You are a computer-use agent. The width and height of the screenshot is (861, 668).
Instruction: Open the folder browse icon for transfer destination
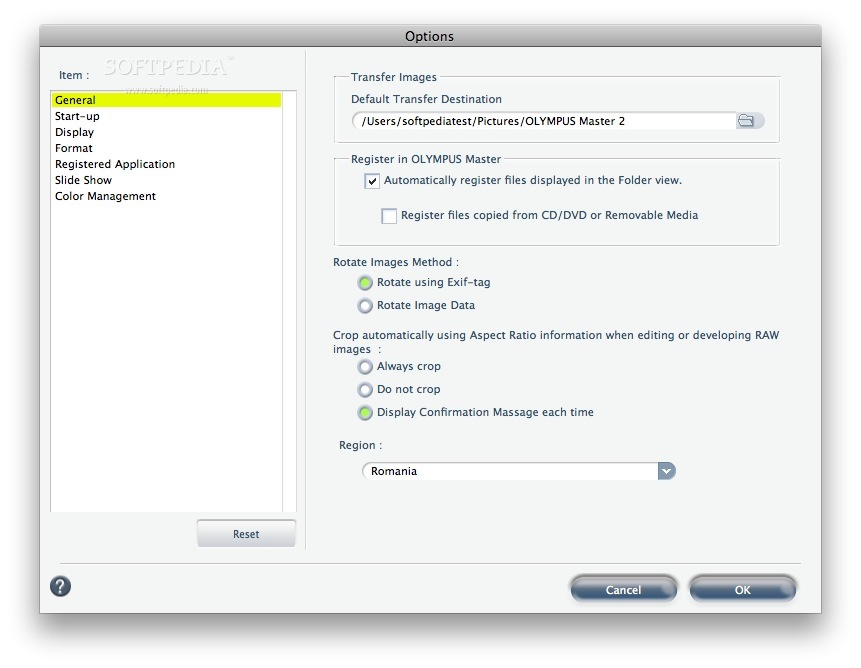[x=746, y=120]
